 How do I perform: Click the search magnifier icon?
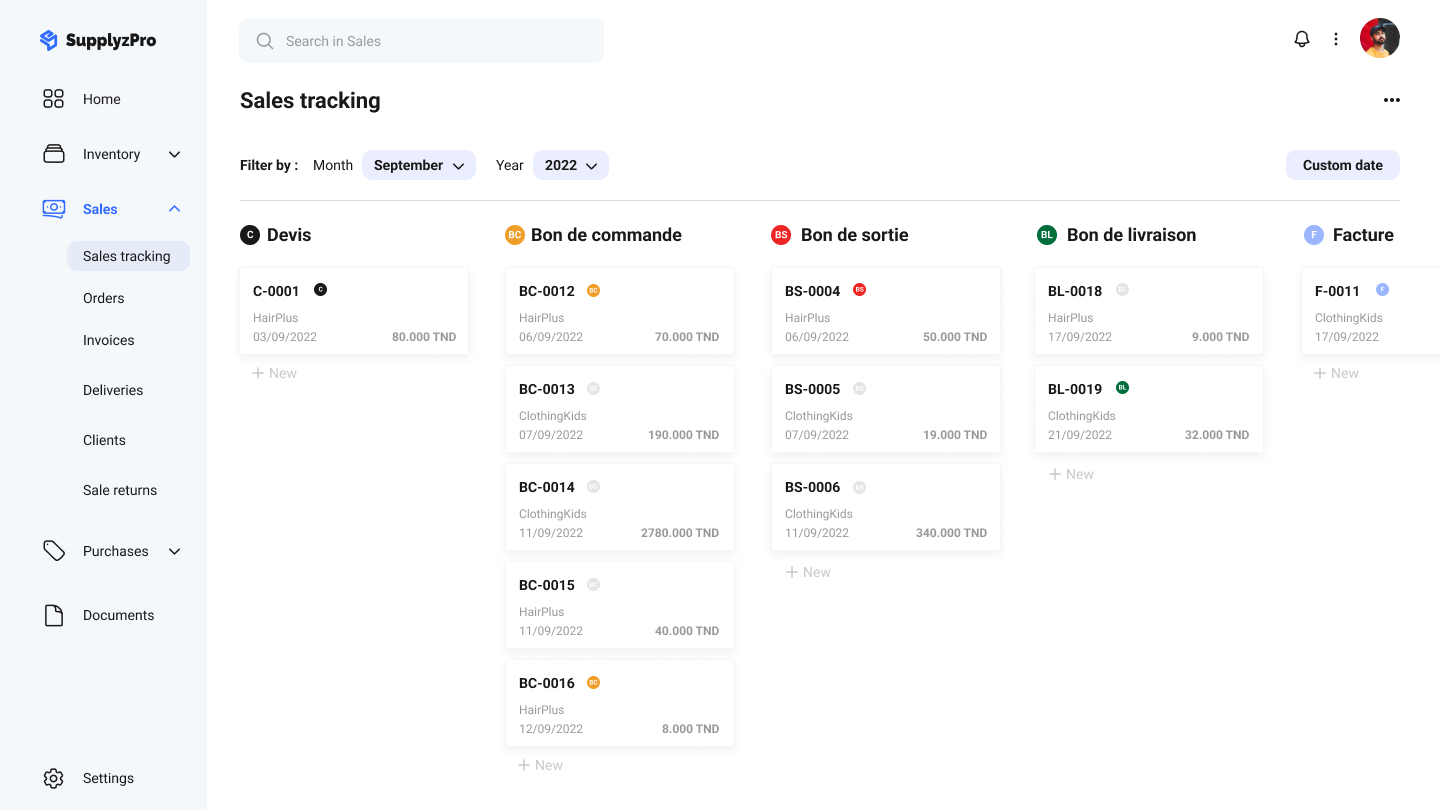pos(264,40)
